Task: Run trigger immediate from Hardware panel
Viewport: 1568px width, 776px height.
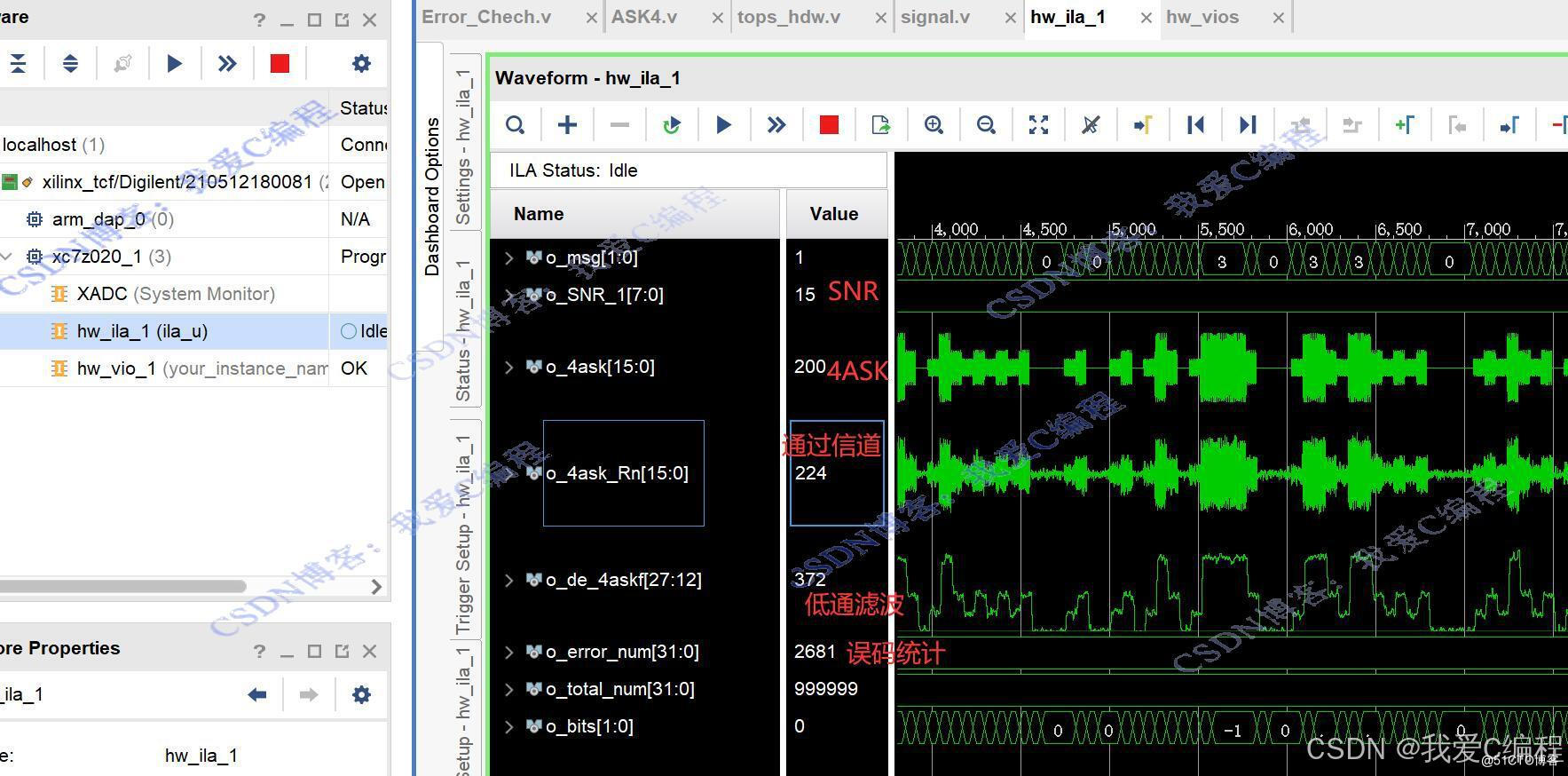Action: 227,63
